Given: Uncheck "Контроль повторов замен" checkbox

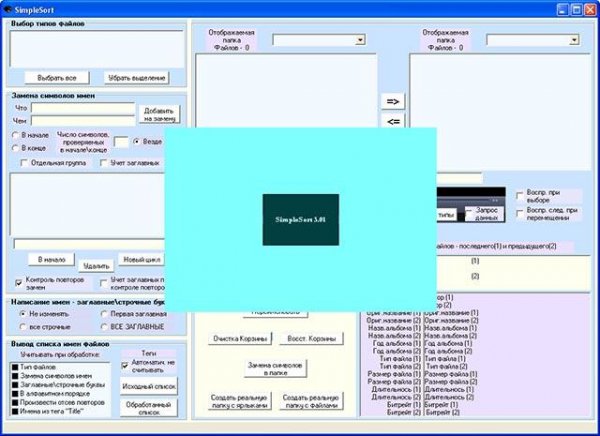Looking at the screenshot, I should click(18, 283).
